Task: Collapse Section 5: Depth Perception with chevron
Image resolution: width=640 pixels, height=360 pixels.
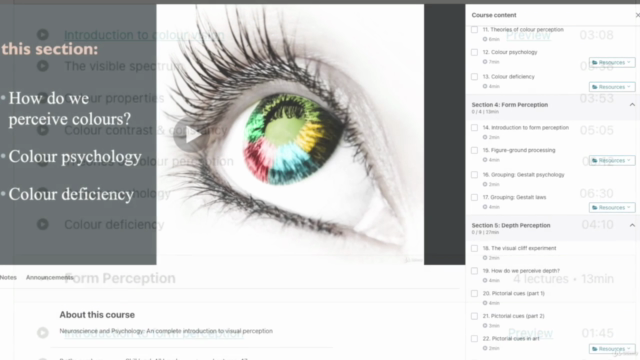Action: 632,225
